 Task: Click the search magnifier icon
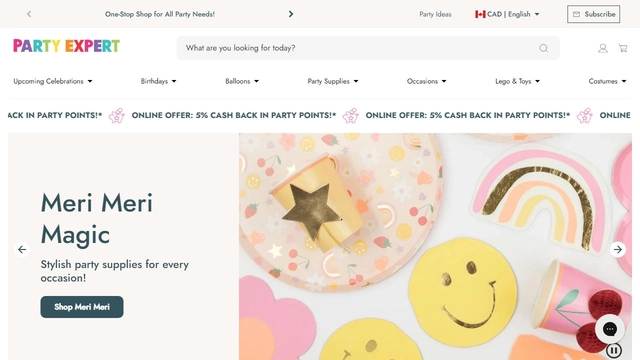543,48
